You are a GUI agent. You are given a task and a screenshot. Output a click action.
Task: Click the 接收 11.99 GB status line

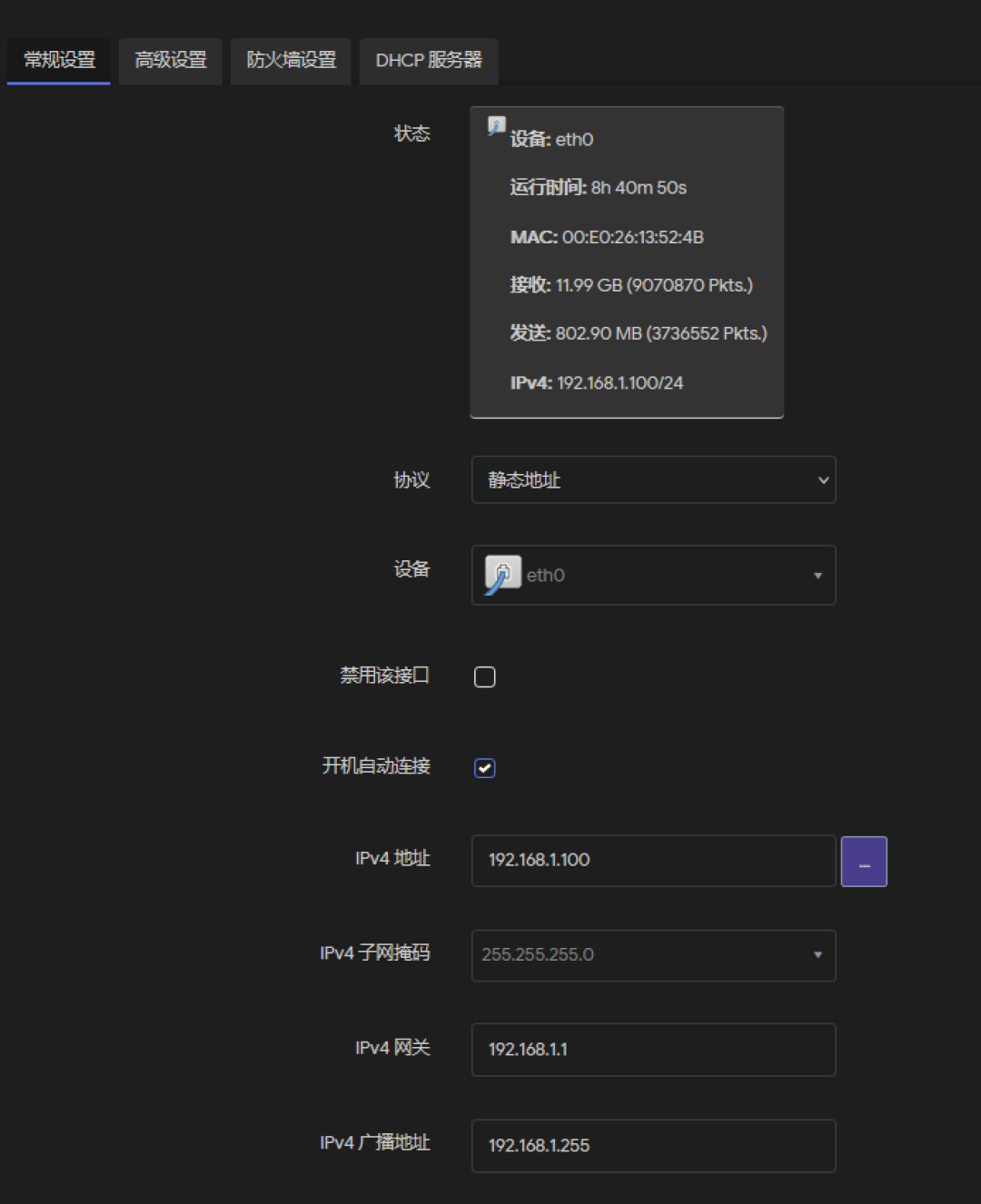pos(631,285)
